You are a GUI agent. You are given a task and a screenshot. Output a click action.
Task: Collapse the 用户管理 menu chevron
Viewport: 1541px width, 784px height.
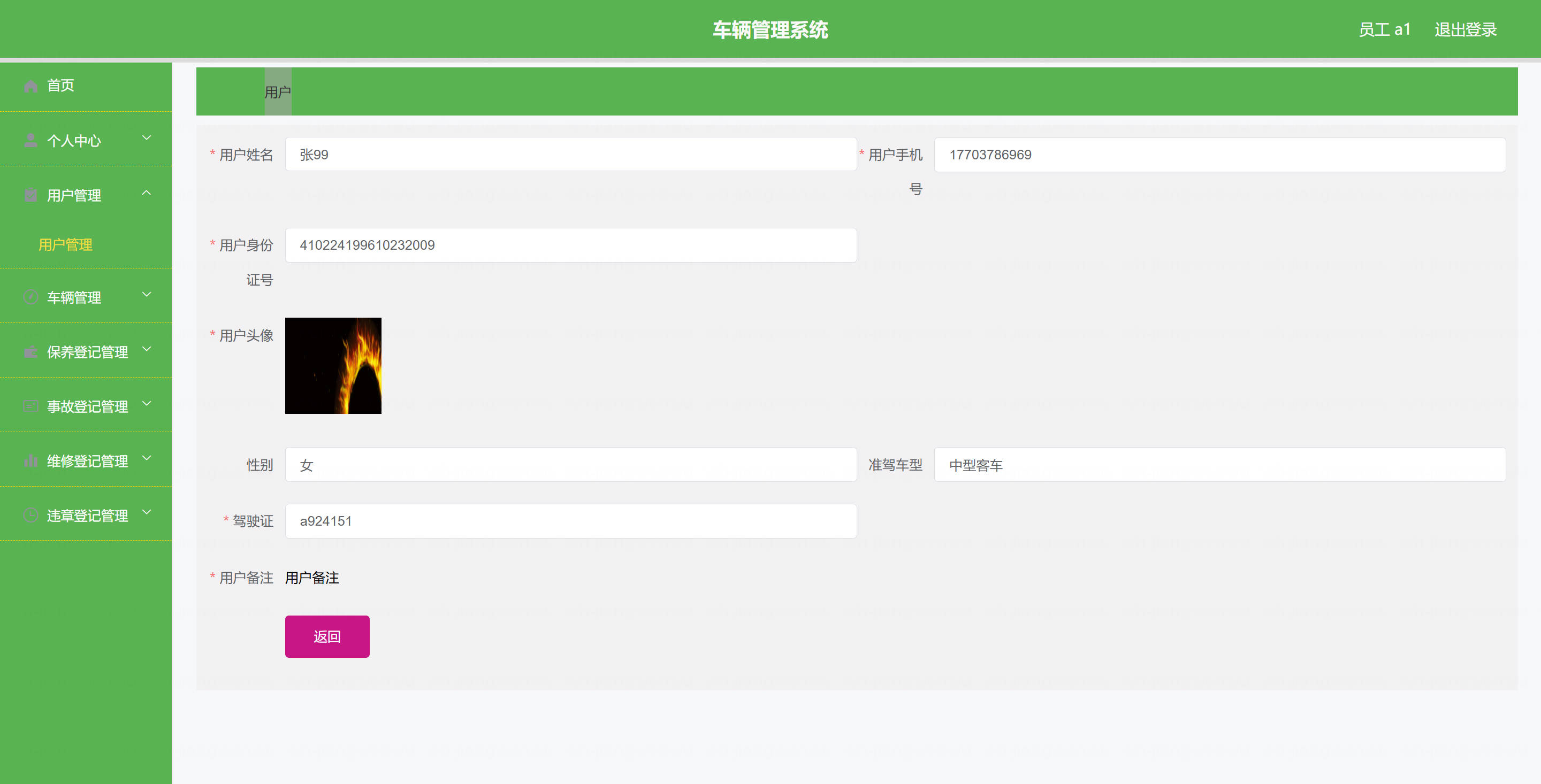click(x=147, y=193)
